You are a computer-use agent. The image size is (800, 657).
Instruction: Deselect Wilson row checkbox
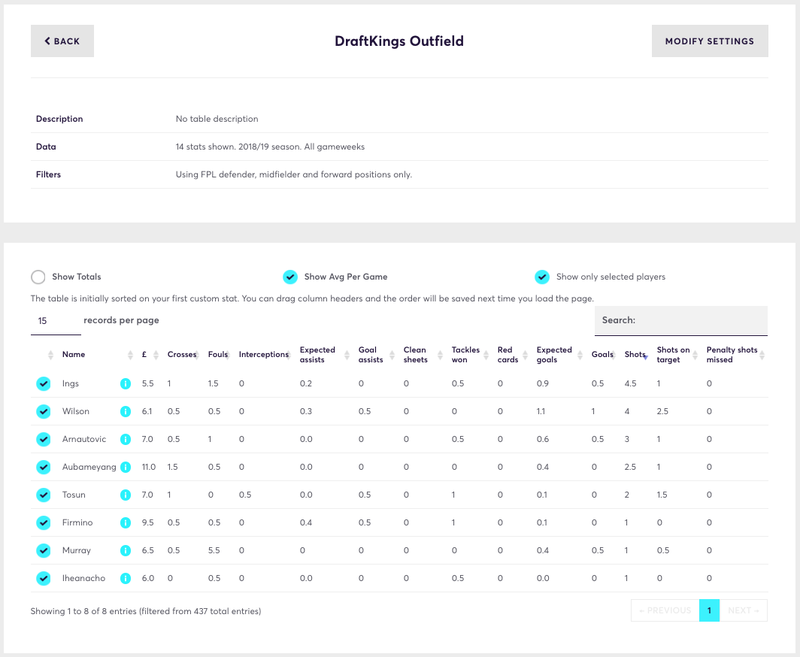pyautogui.click(x=43, y=412)
